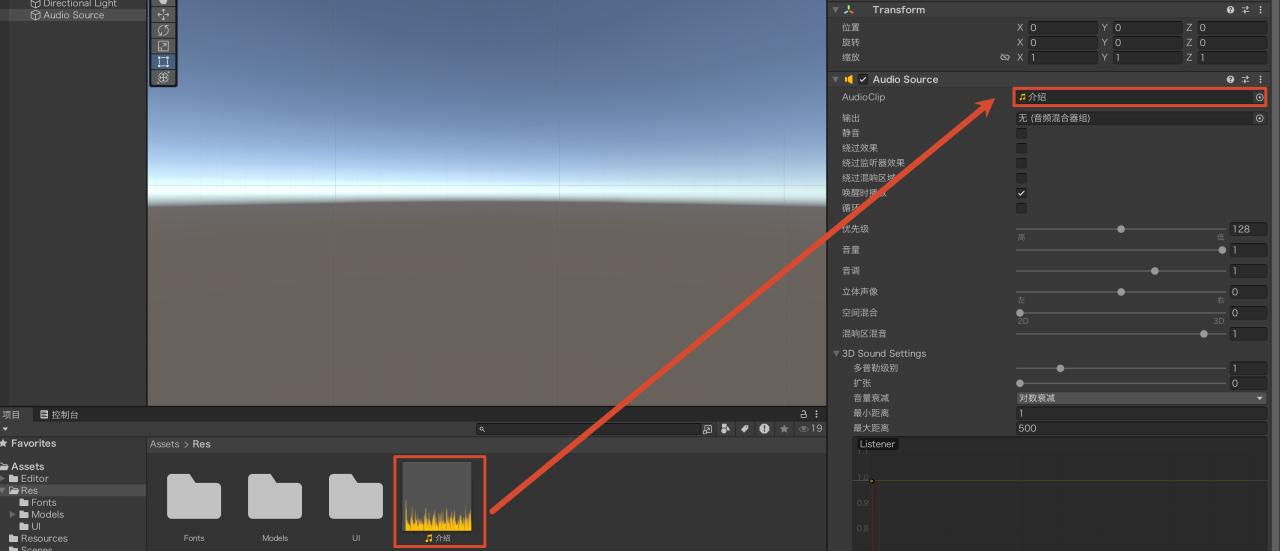The height and width of the screenshot is (551, 1280).
Task: Click the Audio Source speaker component icon
Action: click(x=849, y=79)
